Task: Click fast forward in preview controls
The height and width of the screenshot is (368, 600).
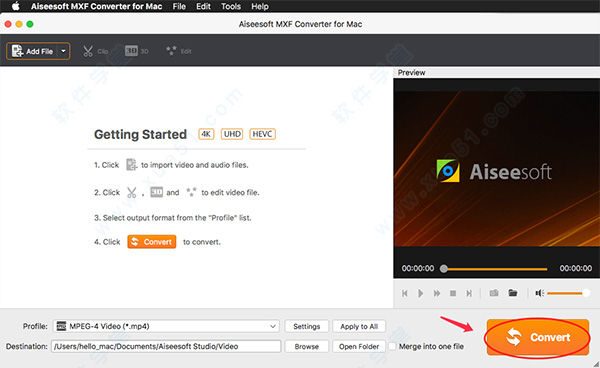Action: 437,293
